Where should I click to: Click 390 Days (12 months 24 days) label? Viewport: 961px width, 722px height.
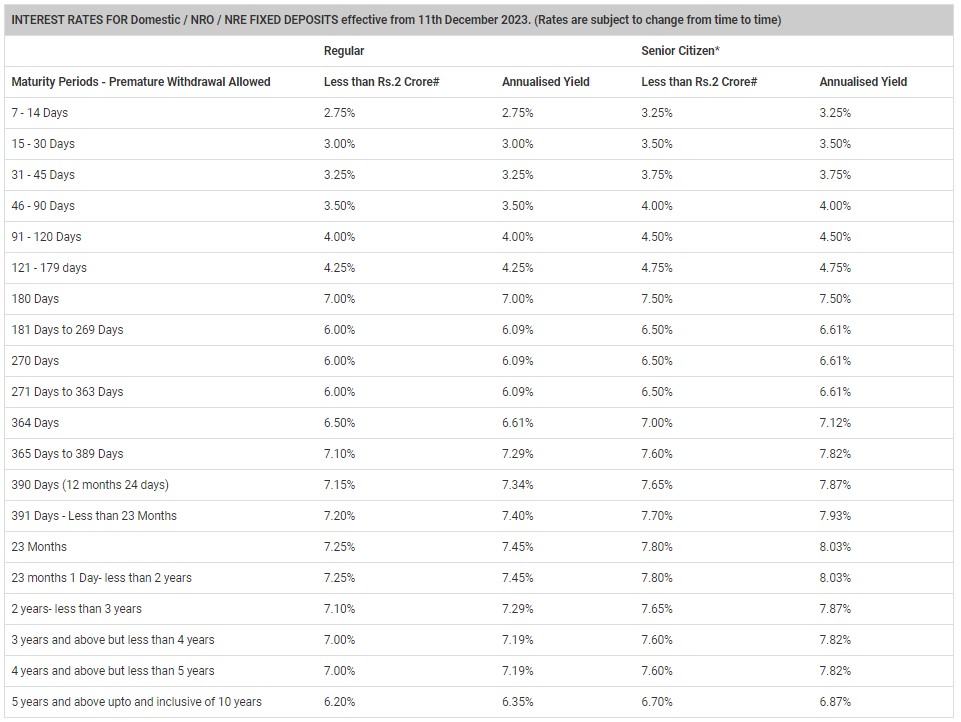click(x=90, y=485)
